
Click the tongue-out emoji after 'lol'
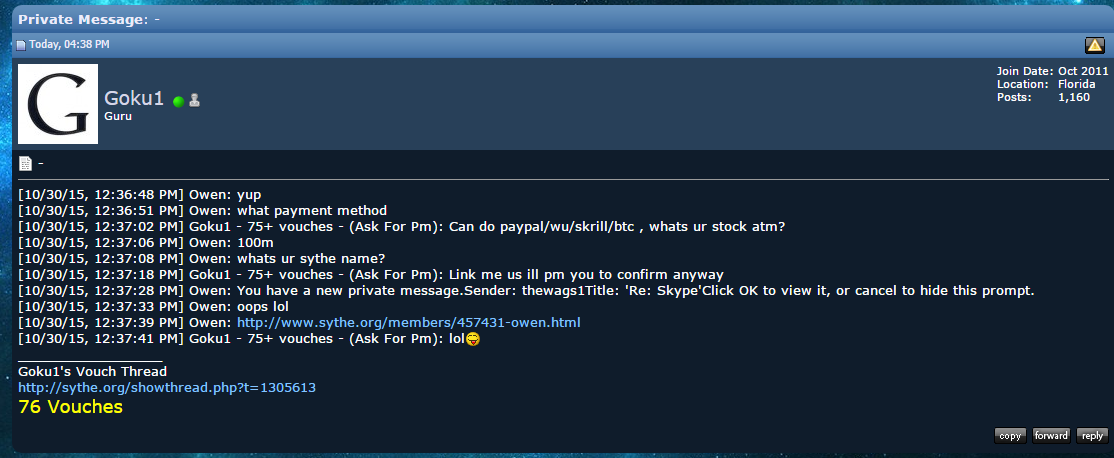pos(472,339)
